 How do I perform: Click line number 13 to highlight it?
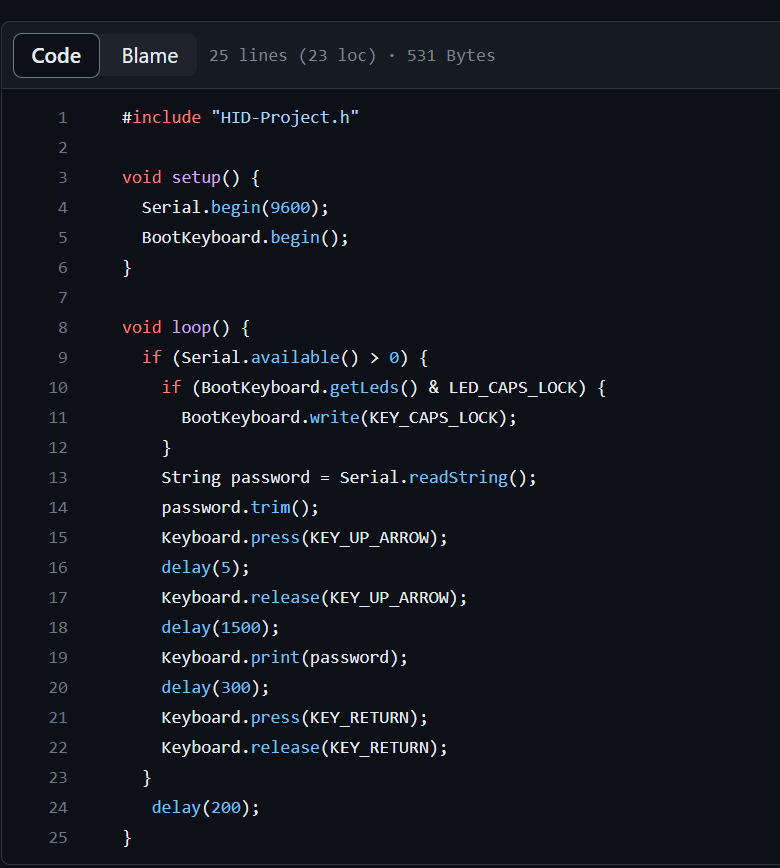[x=58, y=477]
